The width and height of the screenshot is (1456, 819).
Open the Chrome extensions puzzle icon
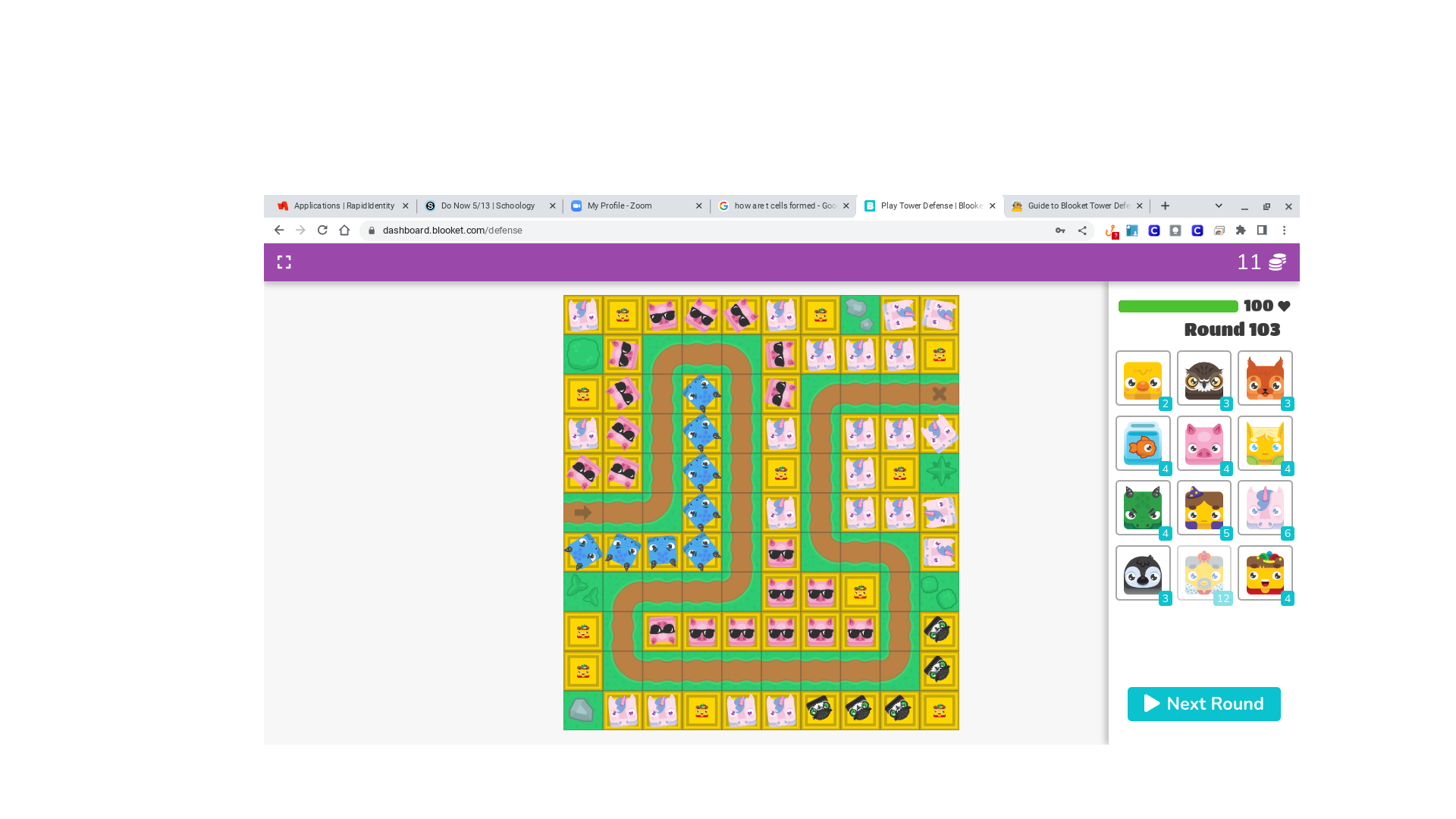[1241, 230]
